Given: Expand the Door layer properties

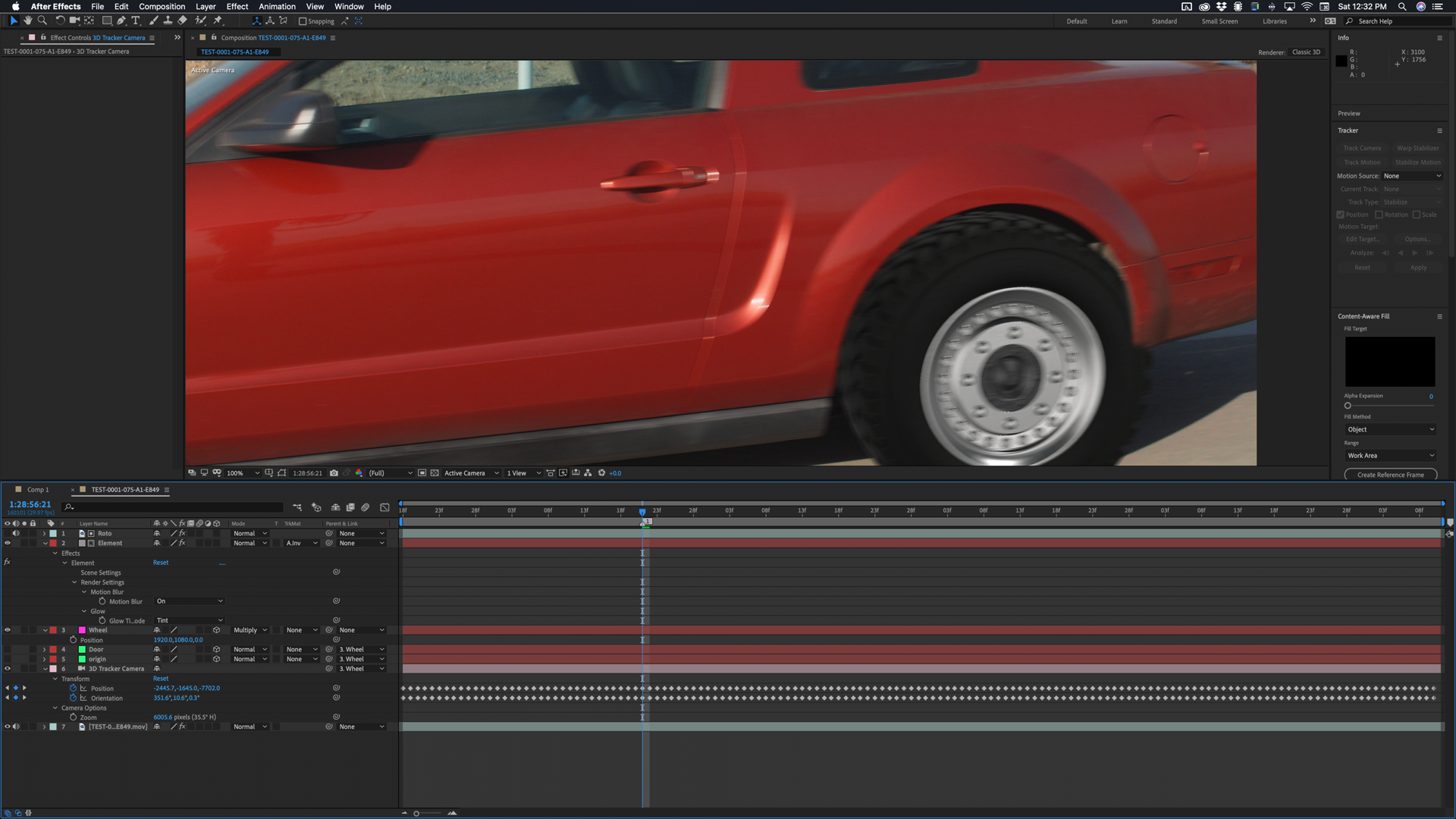Looking at the screenshot, I should point(45,650).
